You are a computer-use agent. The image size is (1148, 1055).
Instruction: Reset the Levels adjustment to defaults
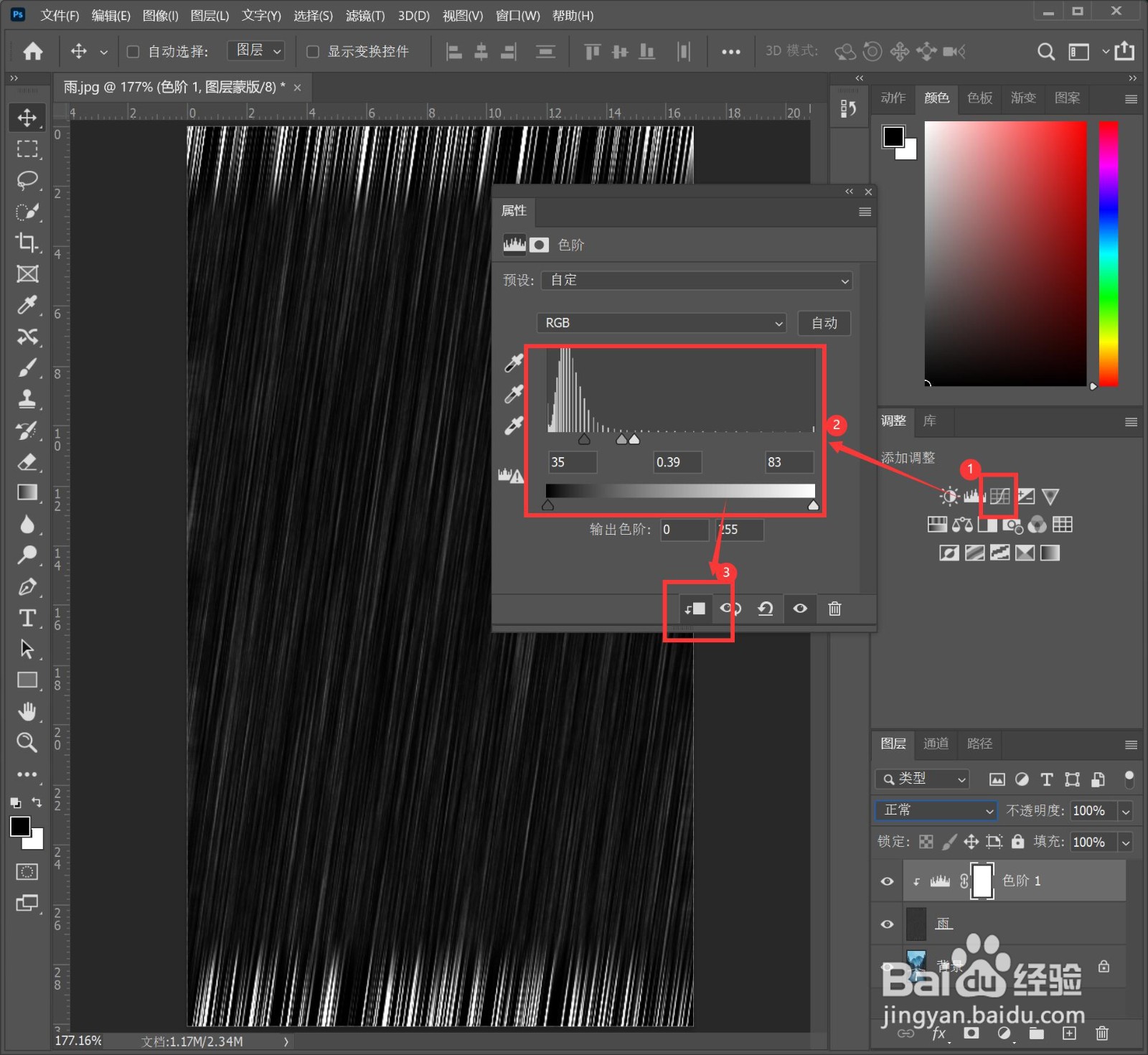coord(766,609)
